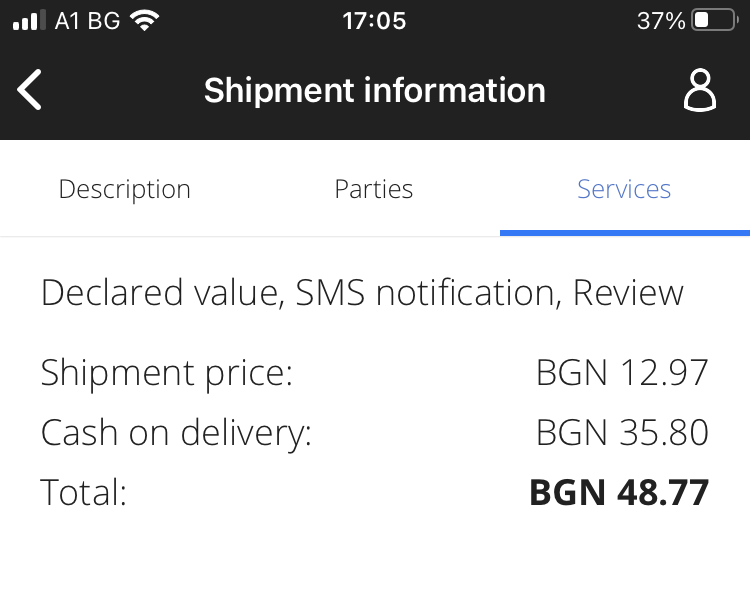Viewport: 750px width, 589px height.
Task: Tap the 37% battery percentage
Action: 660,21
